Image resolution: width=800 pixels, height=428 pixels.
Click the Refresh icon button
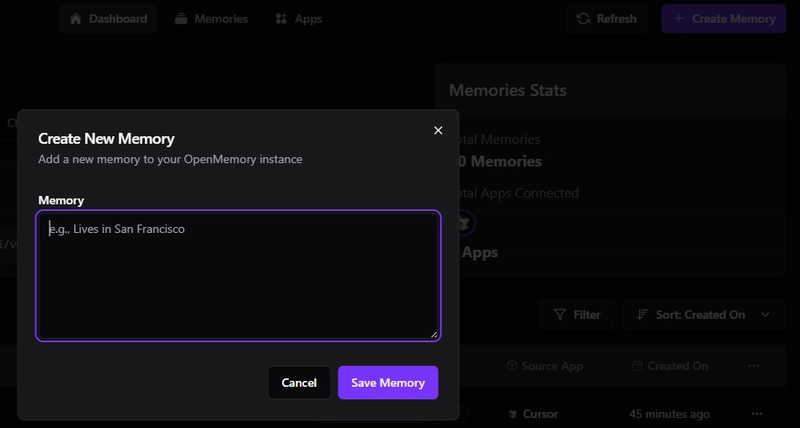tap(584, 18)
